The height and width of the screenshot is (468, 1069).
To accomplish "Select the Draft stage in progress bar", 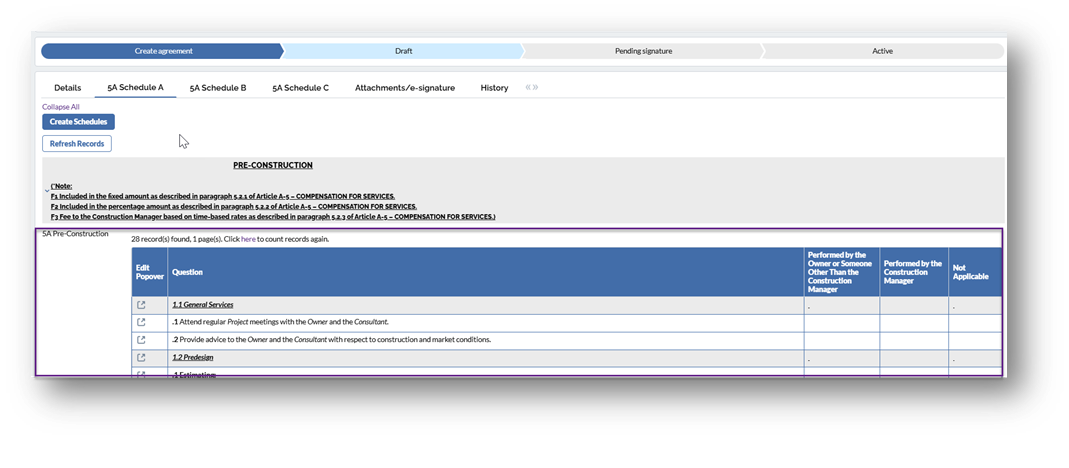I will click(403, 51).
